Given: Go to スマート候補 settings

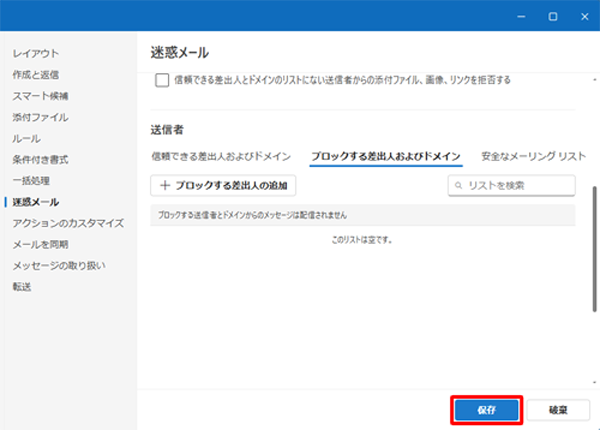Looking at the screenshot, I should 40,96.
